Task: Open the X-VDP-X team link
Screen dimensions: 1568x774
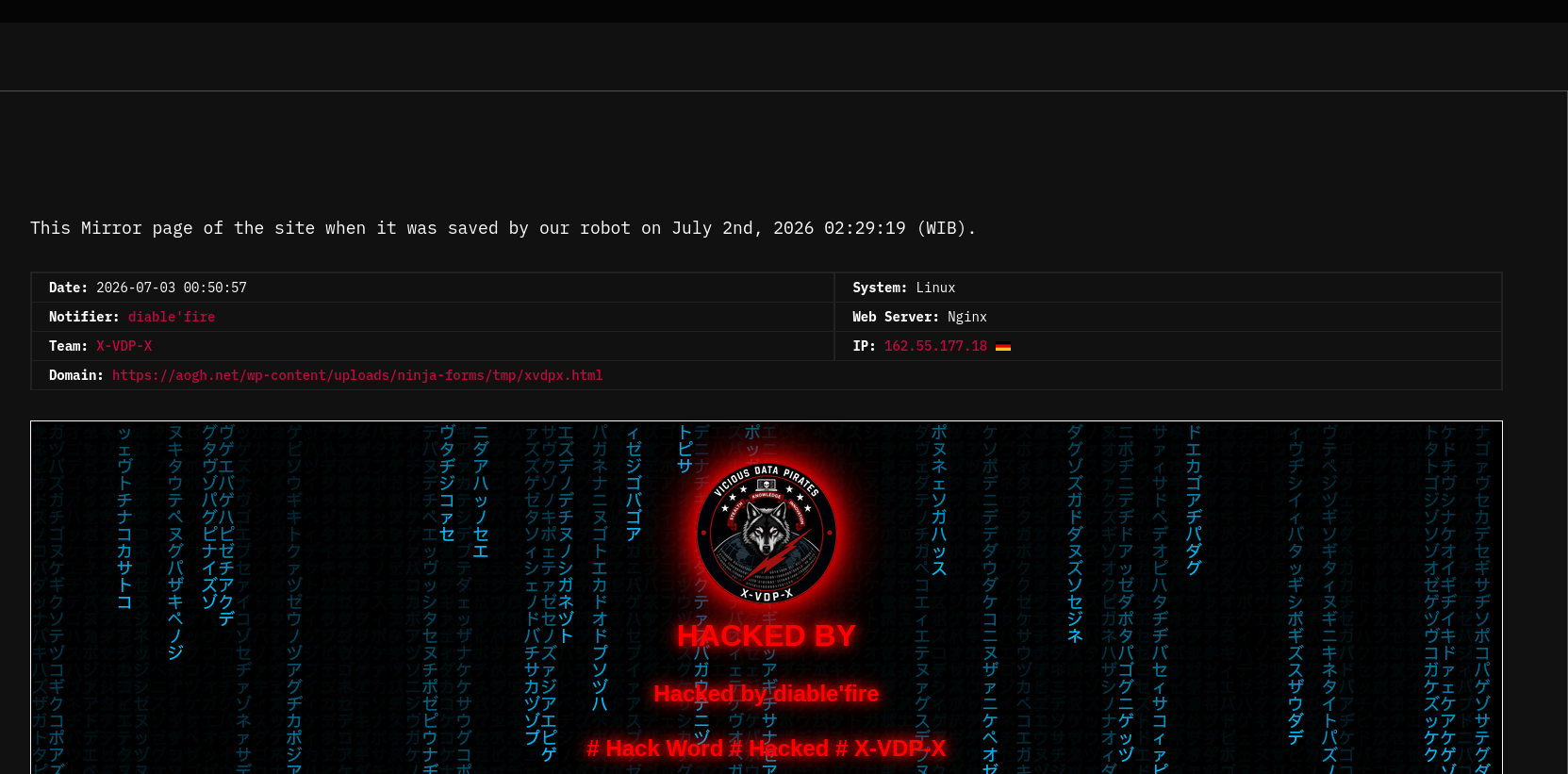Action: 124,346
